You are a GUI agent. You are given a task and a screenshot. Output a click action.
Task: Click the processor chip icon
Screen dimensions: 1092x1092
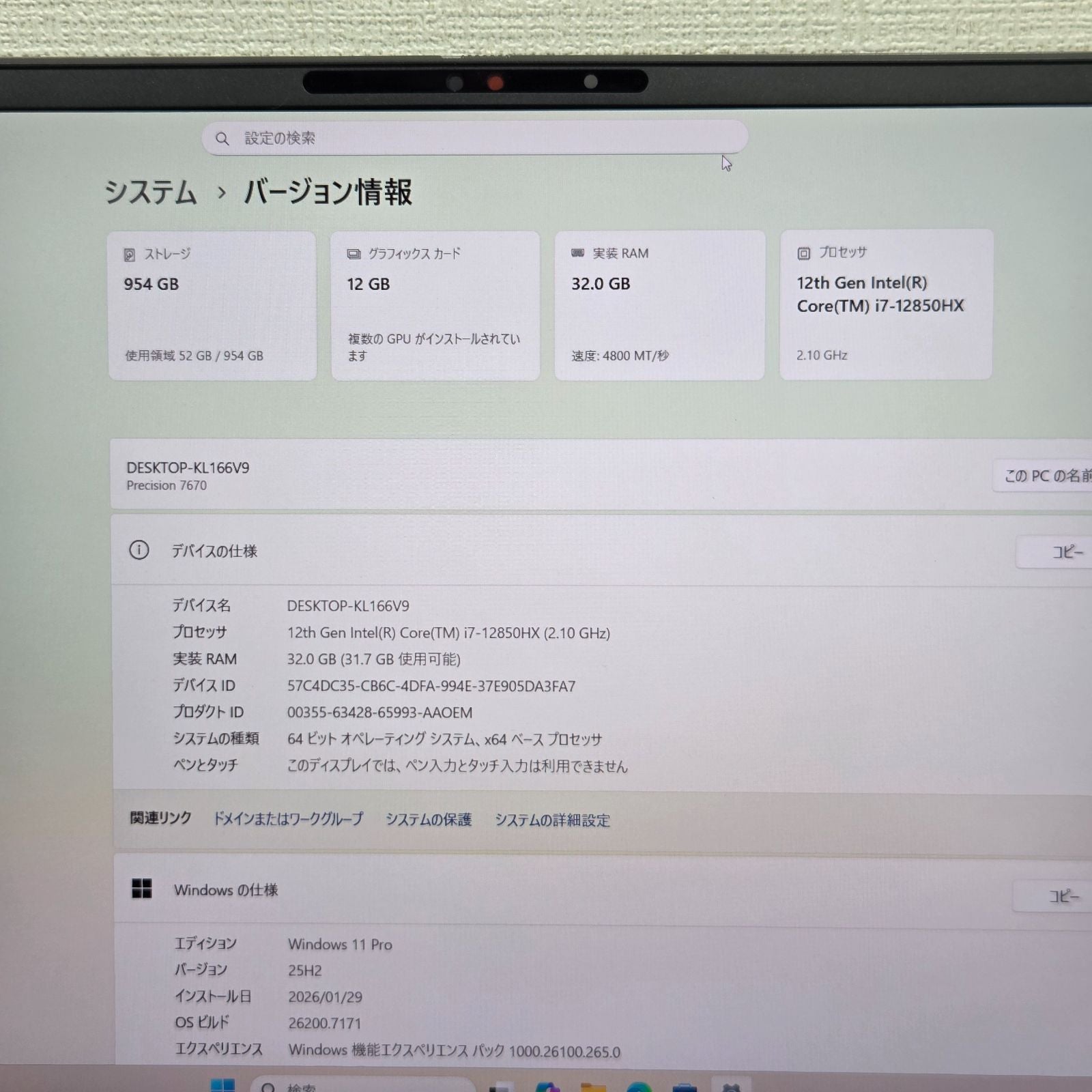coord(804,253)
